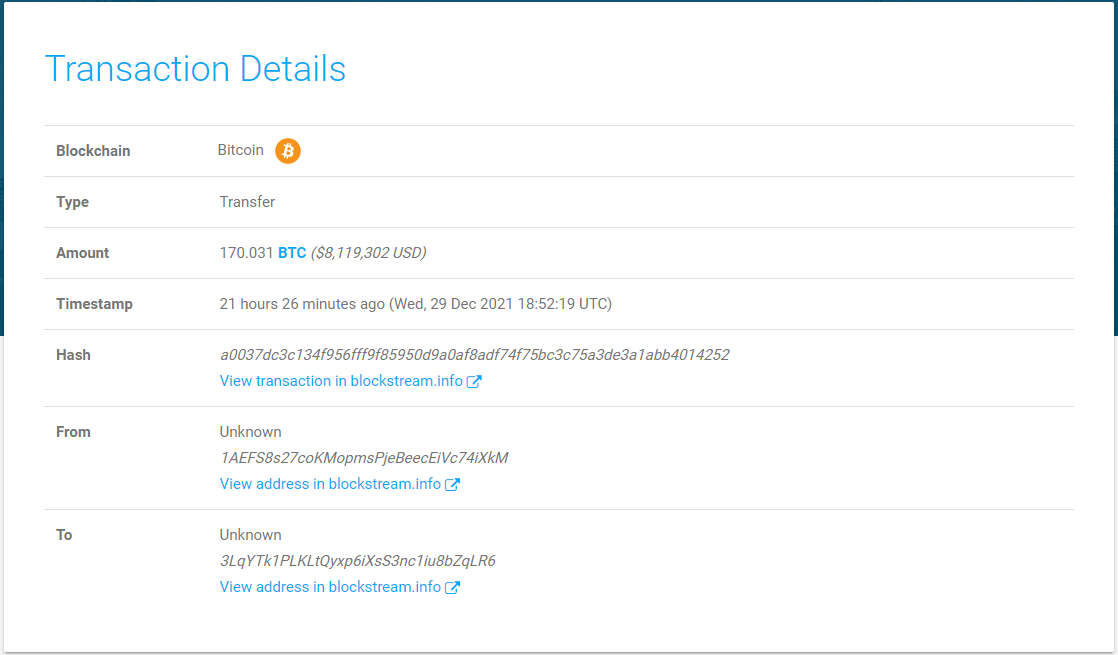Click the orange Bitcoin logo icon
This screenshot has height=655, width=1118.
pyautogui.click(x=288, y=151)
